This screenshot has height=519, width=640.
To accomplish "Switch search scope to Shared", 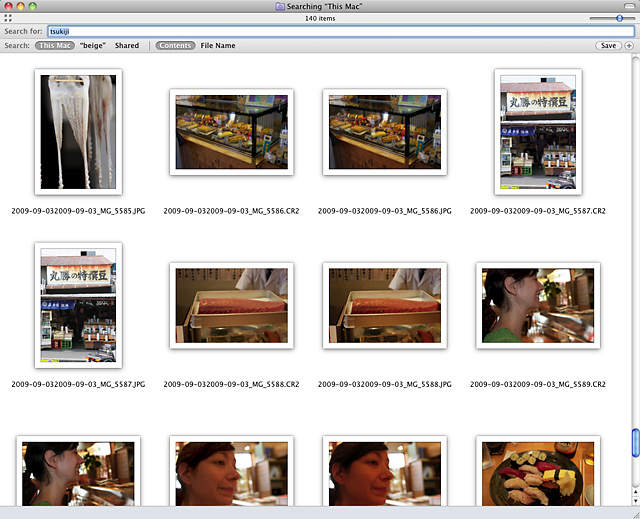I will click(127, 46).
